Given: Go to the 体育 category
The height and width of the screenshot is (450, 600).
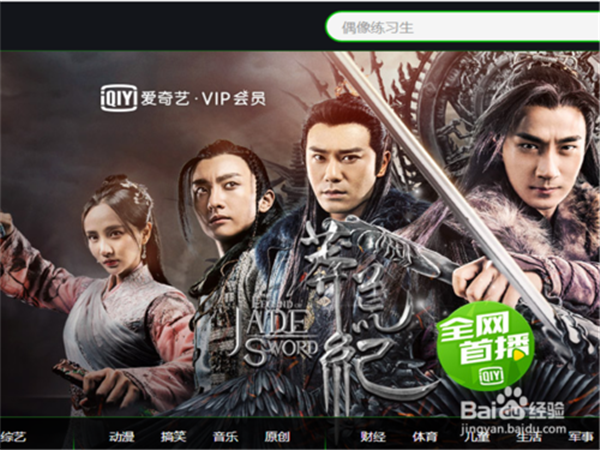Looking at the screenshot, I should (x=425, y=436).
